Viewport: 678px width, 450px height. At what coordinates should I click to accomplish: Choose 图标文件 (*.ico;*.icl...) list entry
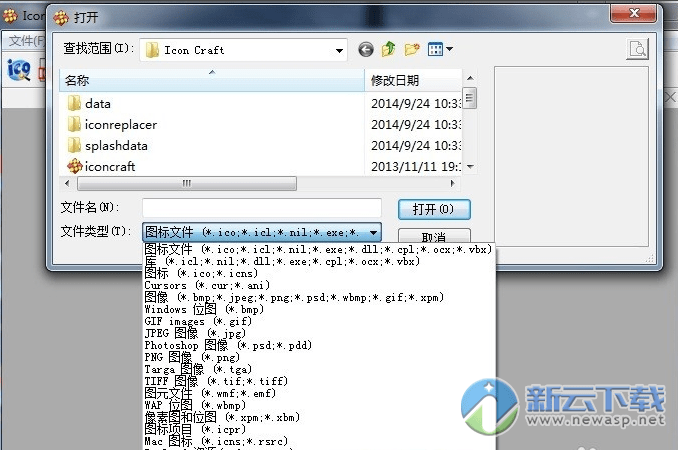pyautogui.click(x=318, y=249)
